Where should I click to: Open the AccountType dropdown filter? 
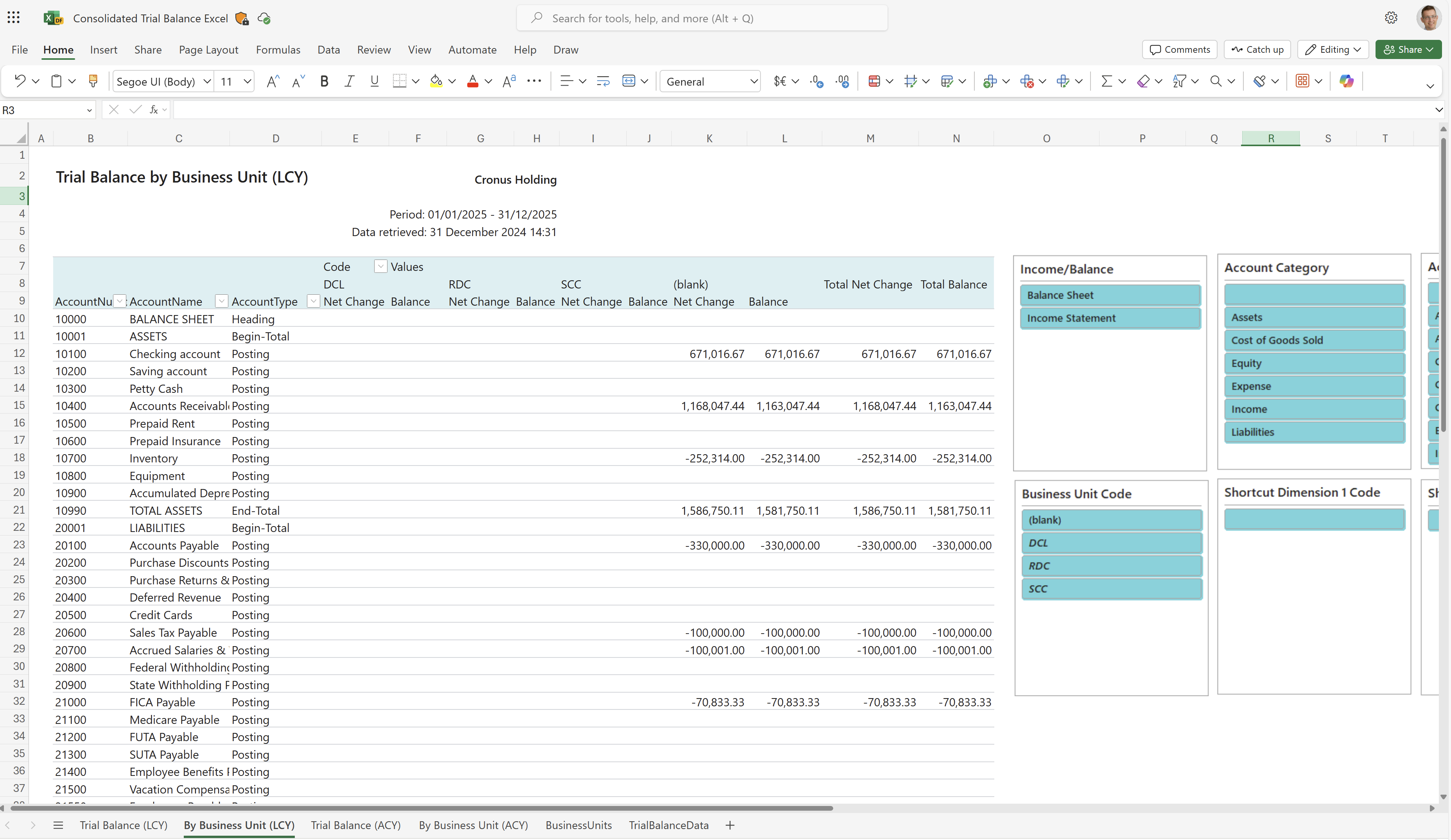313,301
